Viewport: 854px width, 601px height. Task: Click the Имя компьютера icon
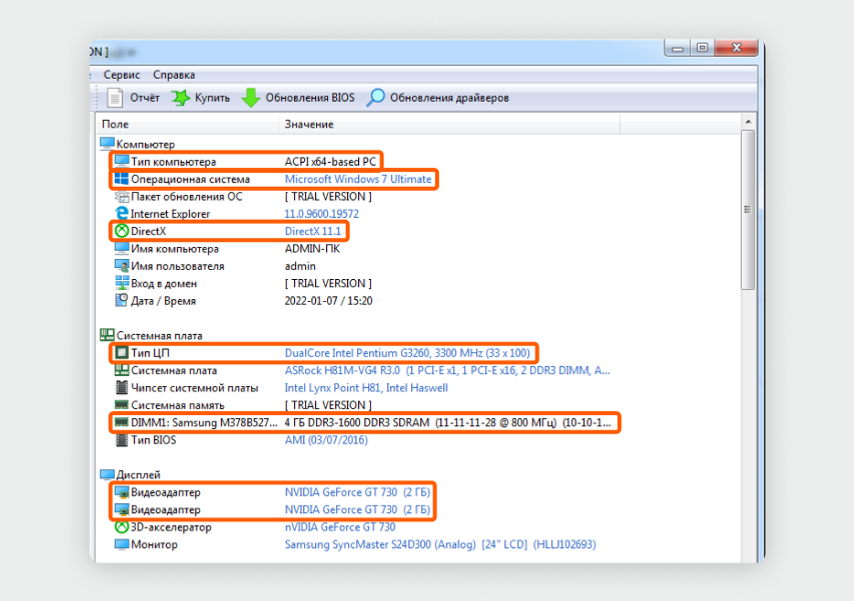pos(121,248)
